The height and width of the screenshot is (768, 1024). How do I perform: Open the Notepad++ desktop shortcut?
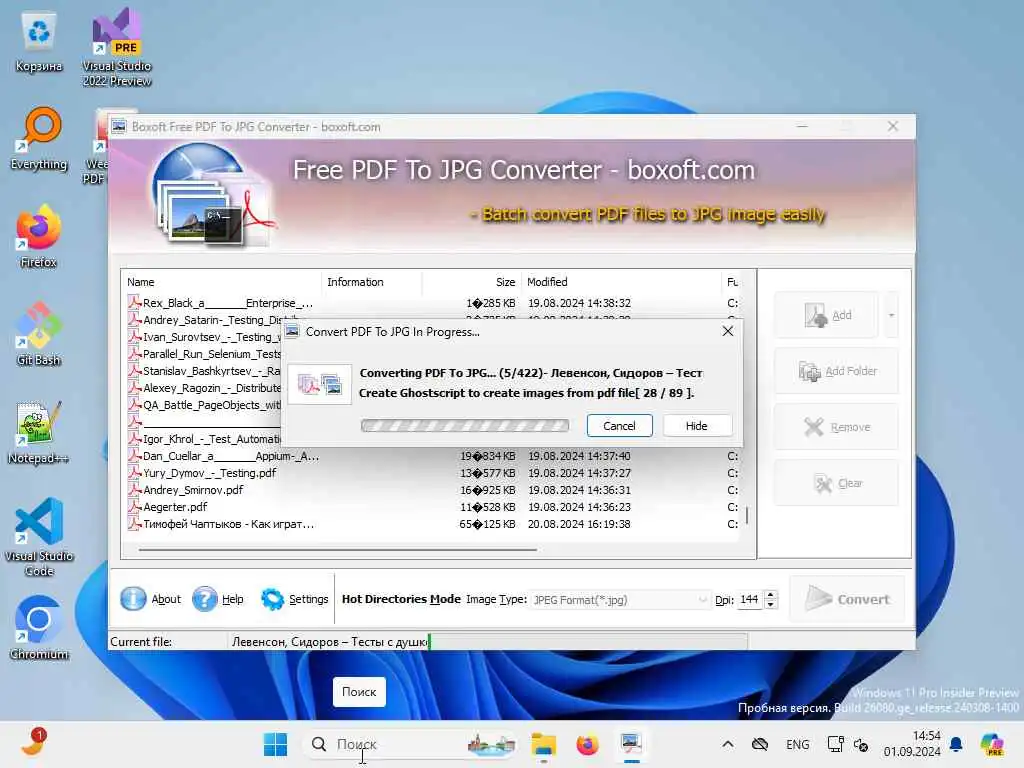[39, 432]
